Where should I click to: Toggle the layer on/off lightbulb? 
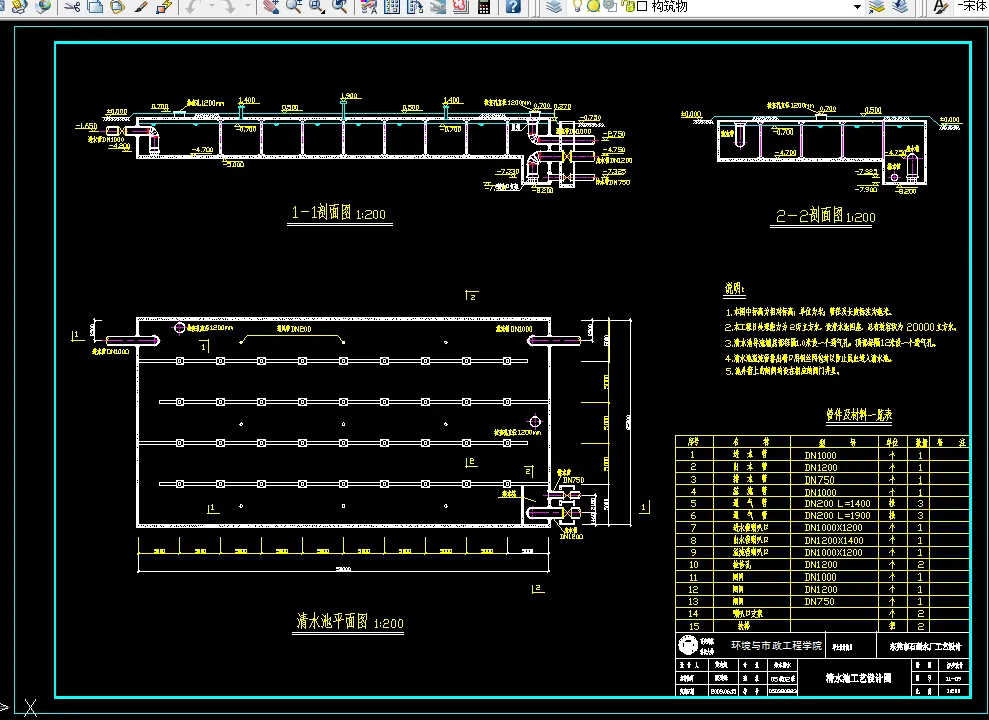(x=577, y=6)
